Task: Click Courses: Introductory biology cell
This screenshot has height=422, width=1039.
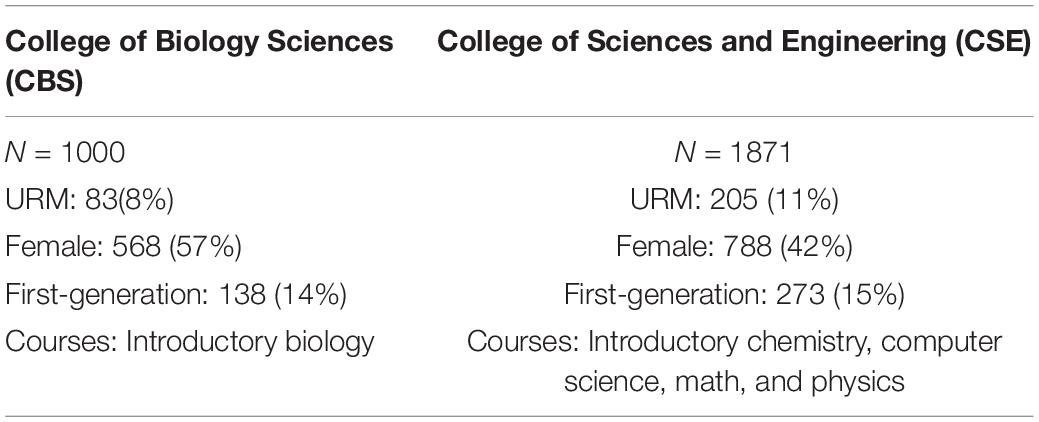Action: (x=190, y=343)
